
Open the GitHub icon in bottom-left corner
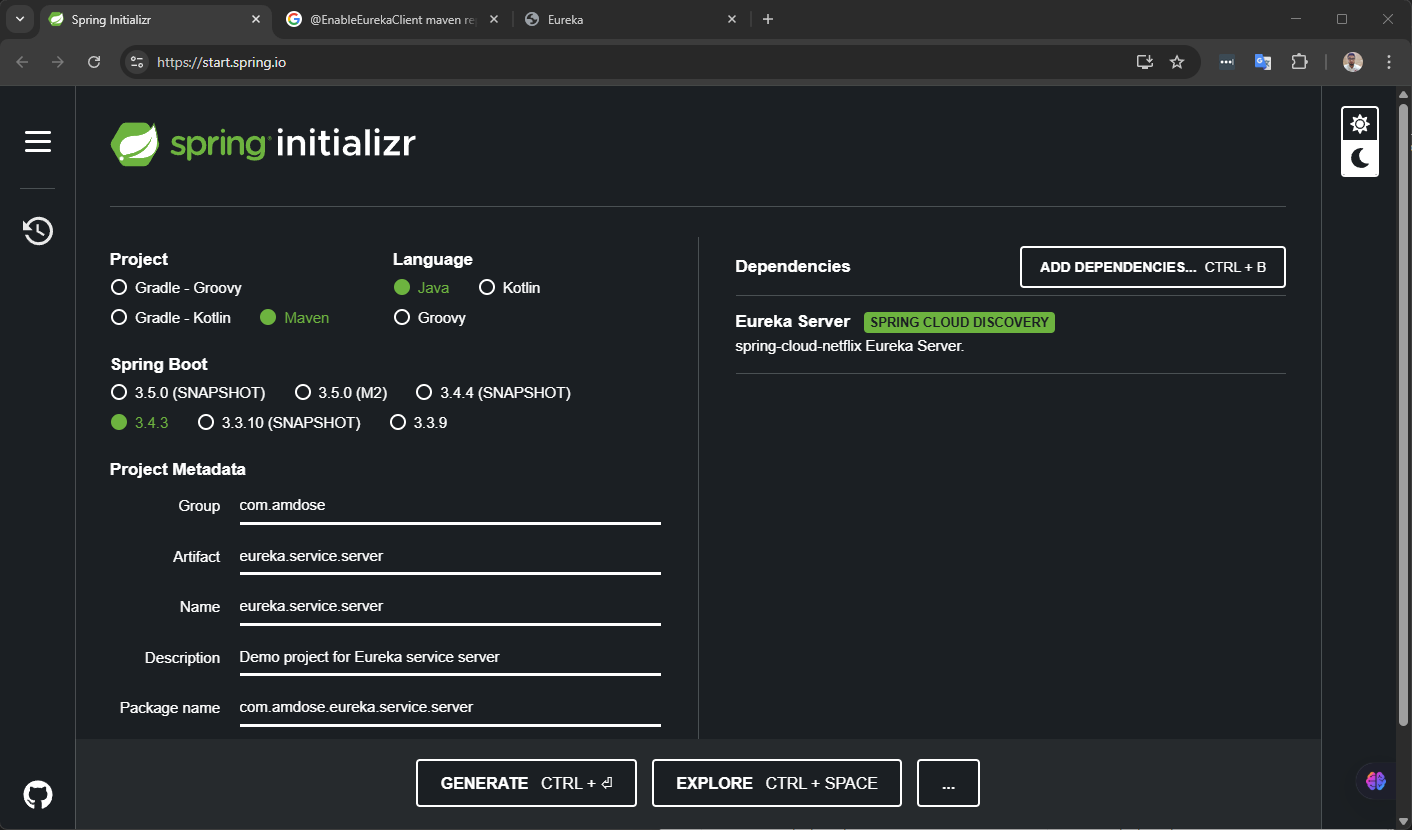pyautogui.click(x=38, y=795)
